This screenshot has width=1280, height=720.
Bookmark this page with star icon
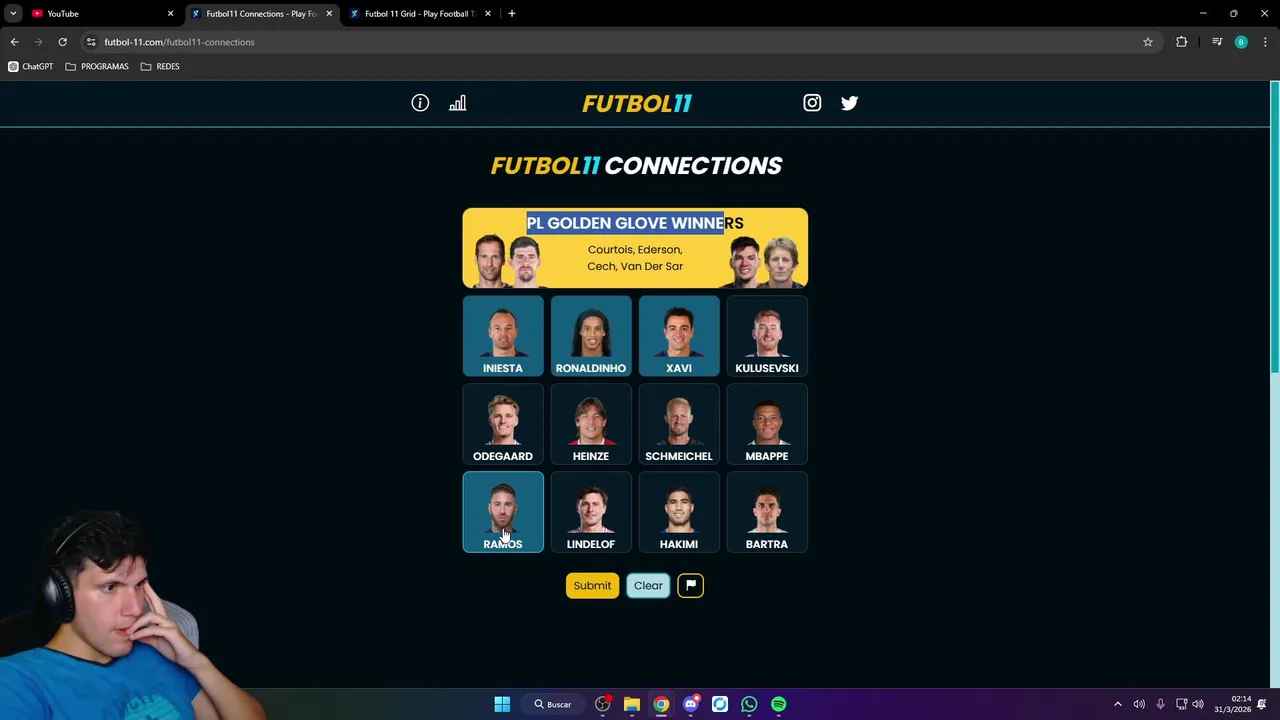[1148, 42]
